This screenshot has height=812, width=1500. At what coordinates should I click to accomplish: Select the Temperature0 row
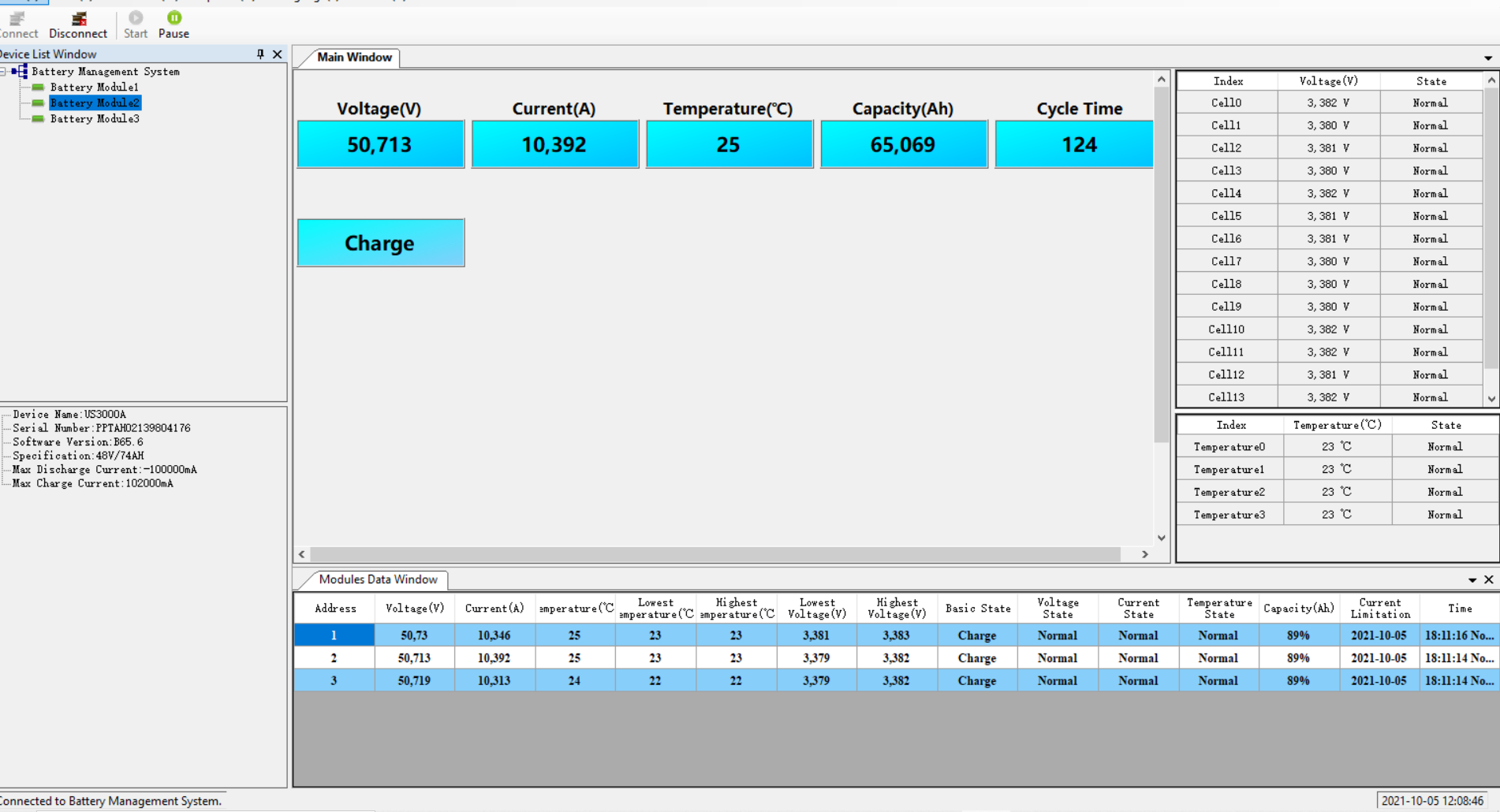click(1338, 447)
